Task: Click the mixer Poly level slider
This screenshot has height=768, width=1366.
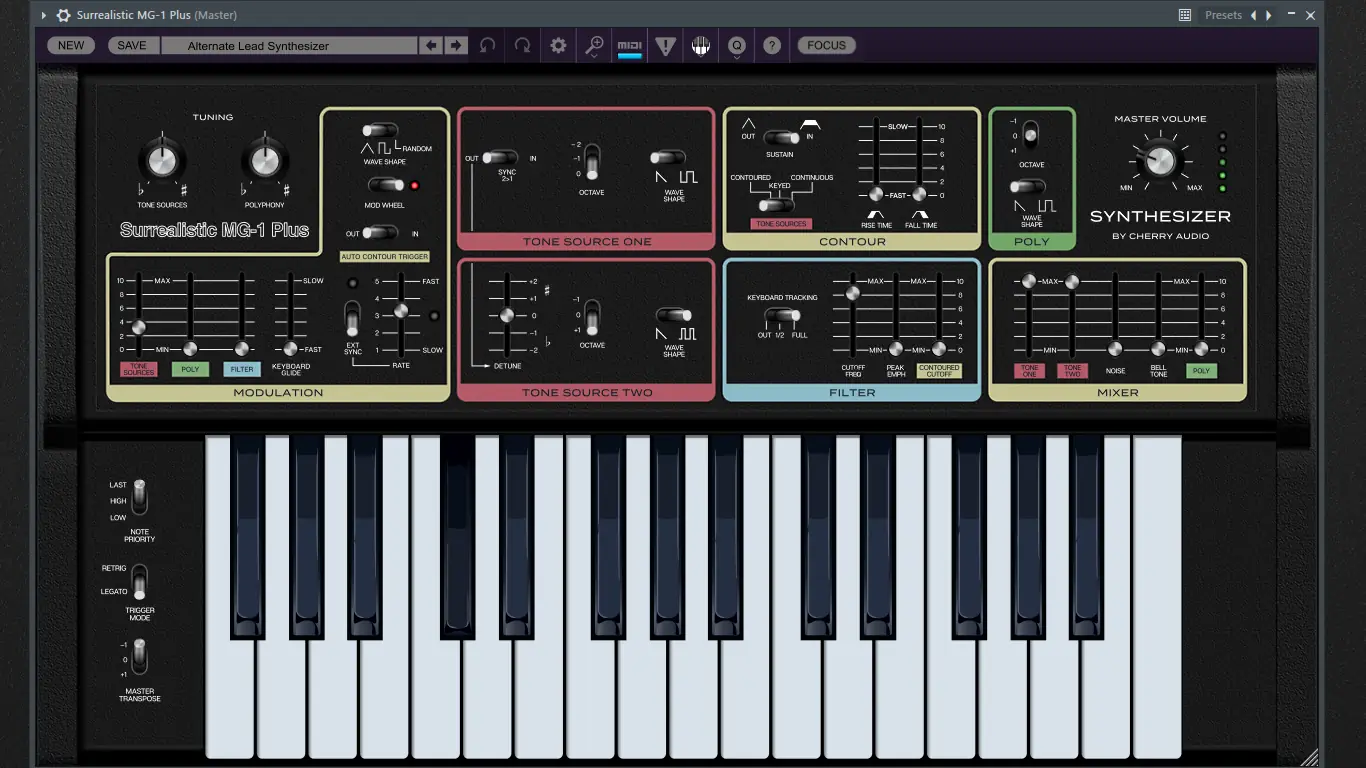Action: click(x=1201, y=349)
